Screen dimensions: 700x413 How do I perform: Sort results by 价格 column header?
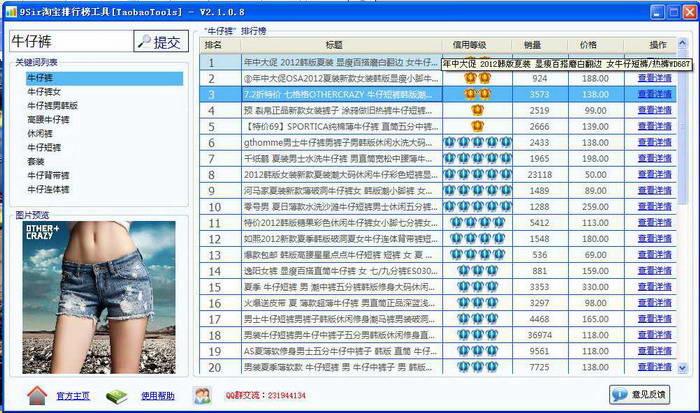[588, 45]
